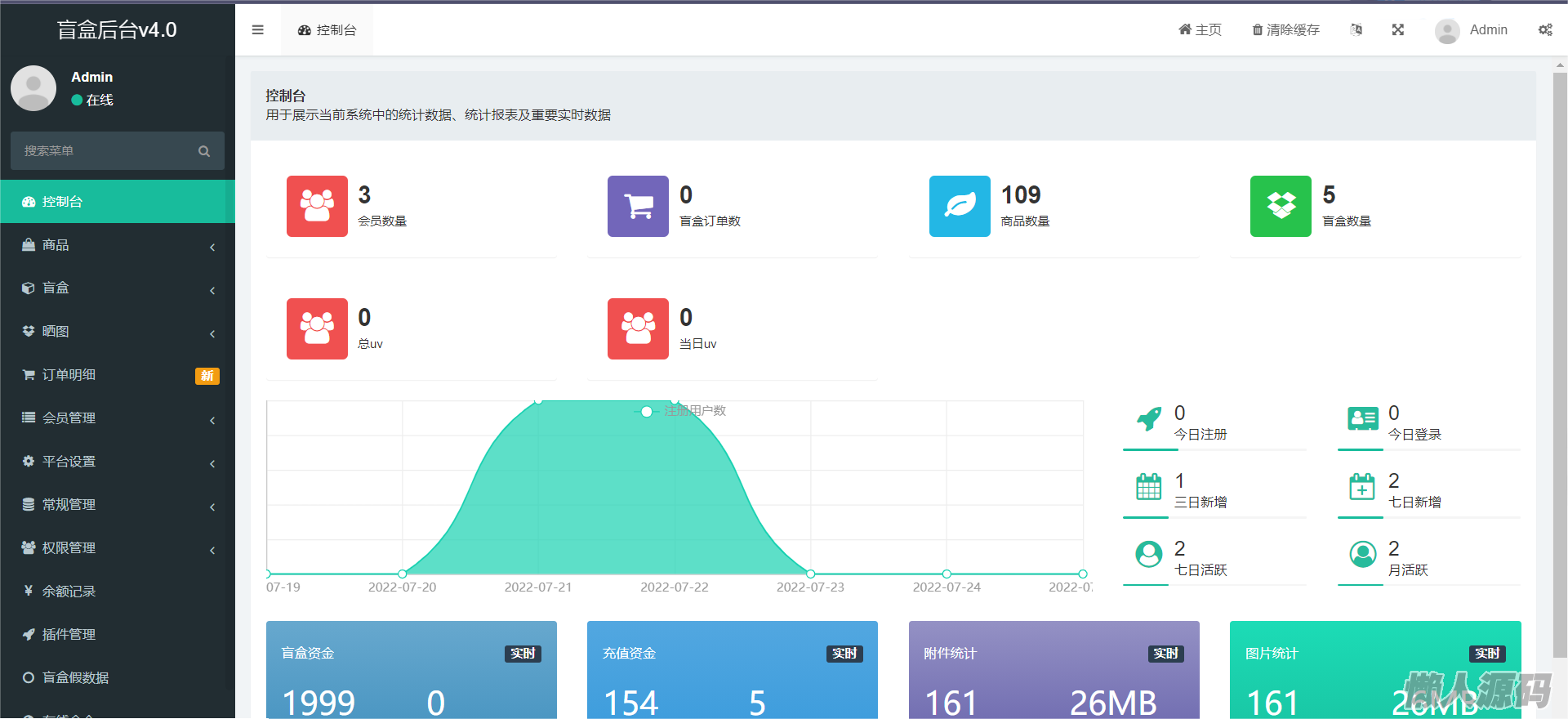Select the 控制台 tab in the top bar
This screenshot has width=1568, height=719.
327,30
